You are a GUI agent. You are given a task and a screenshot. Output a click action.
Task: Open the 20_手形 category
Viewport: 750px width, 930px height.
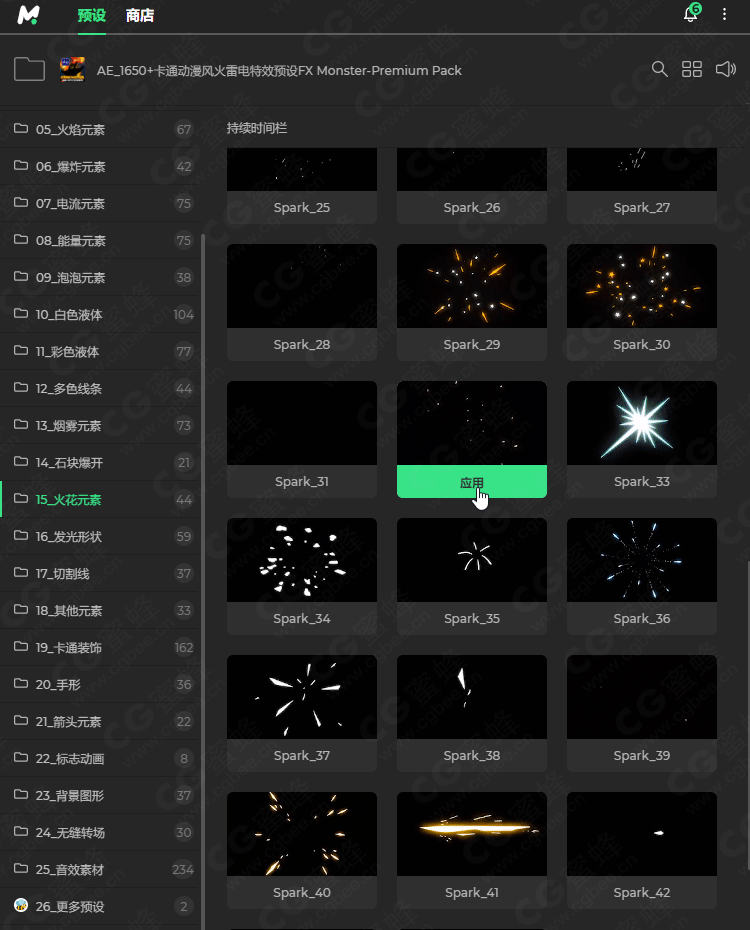[x=100, y=684]
